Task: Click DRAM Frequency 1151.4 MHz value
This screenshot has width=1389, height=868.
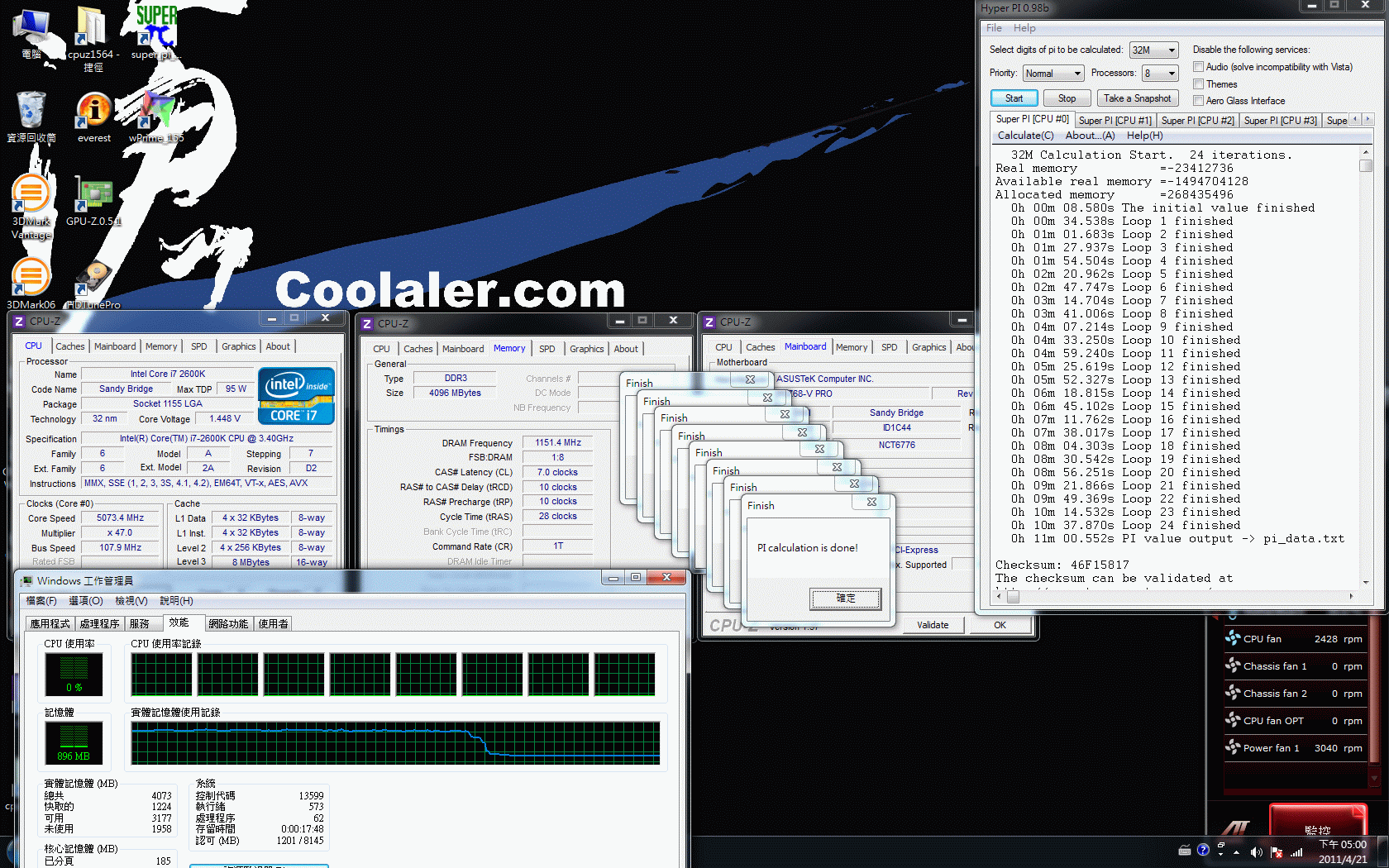Action: 558,443
